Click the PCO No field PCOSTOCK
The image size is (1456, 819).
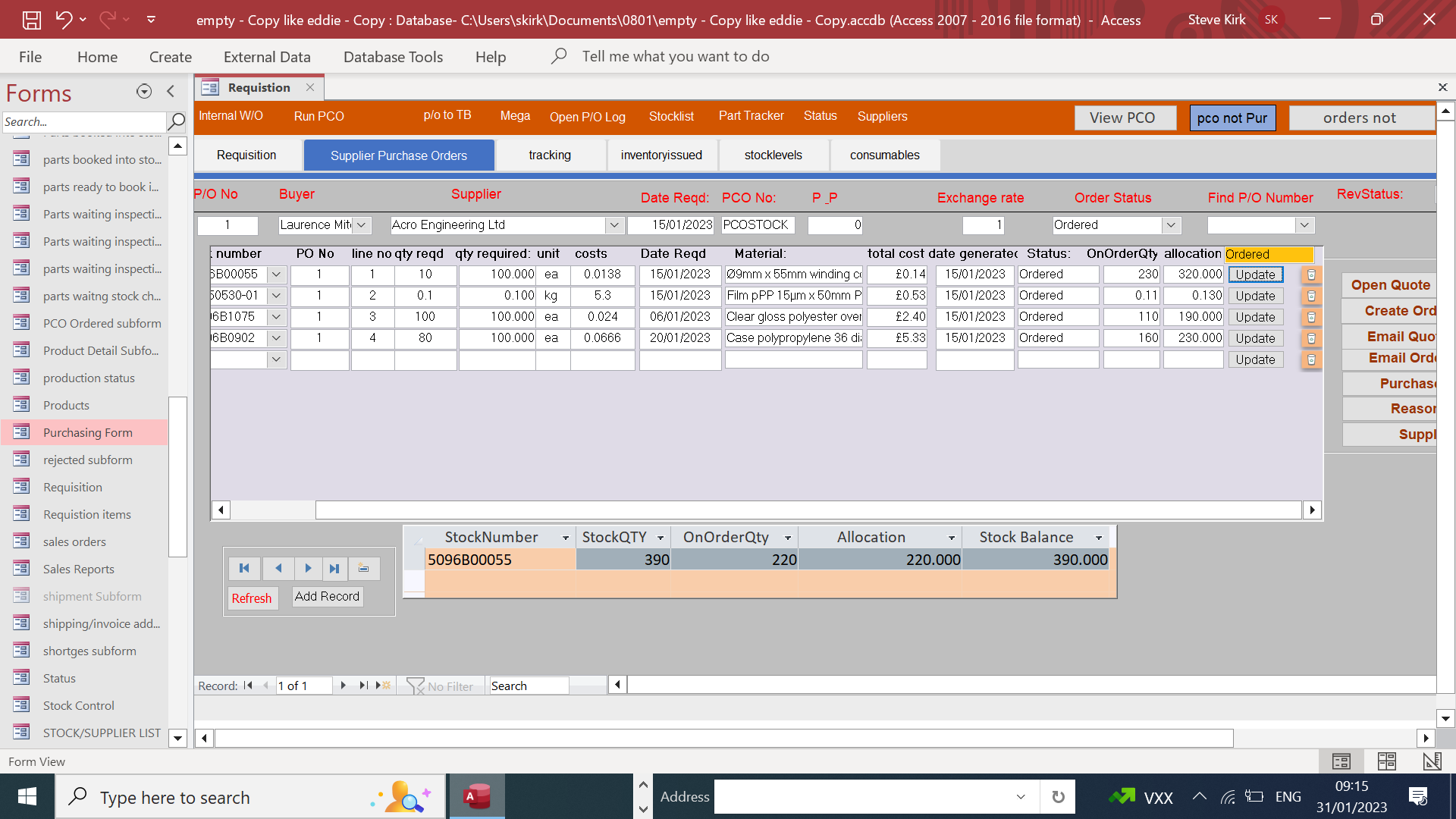[757, 225]
